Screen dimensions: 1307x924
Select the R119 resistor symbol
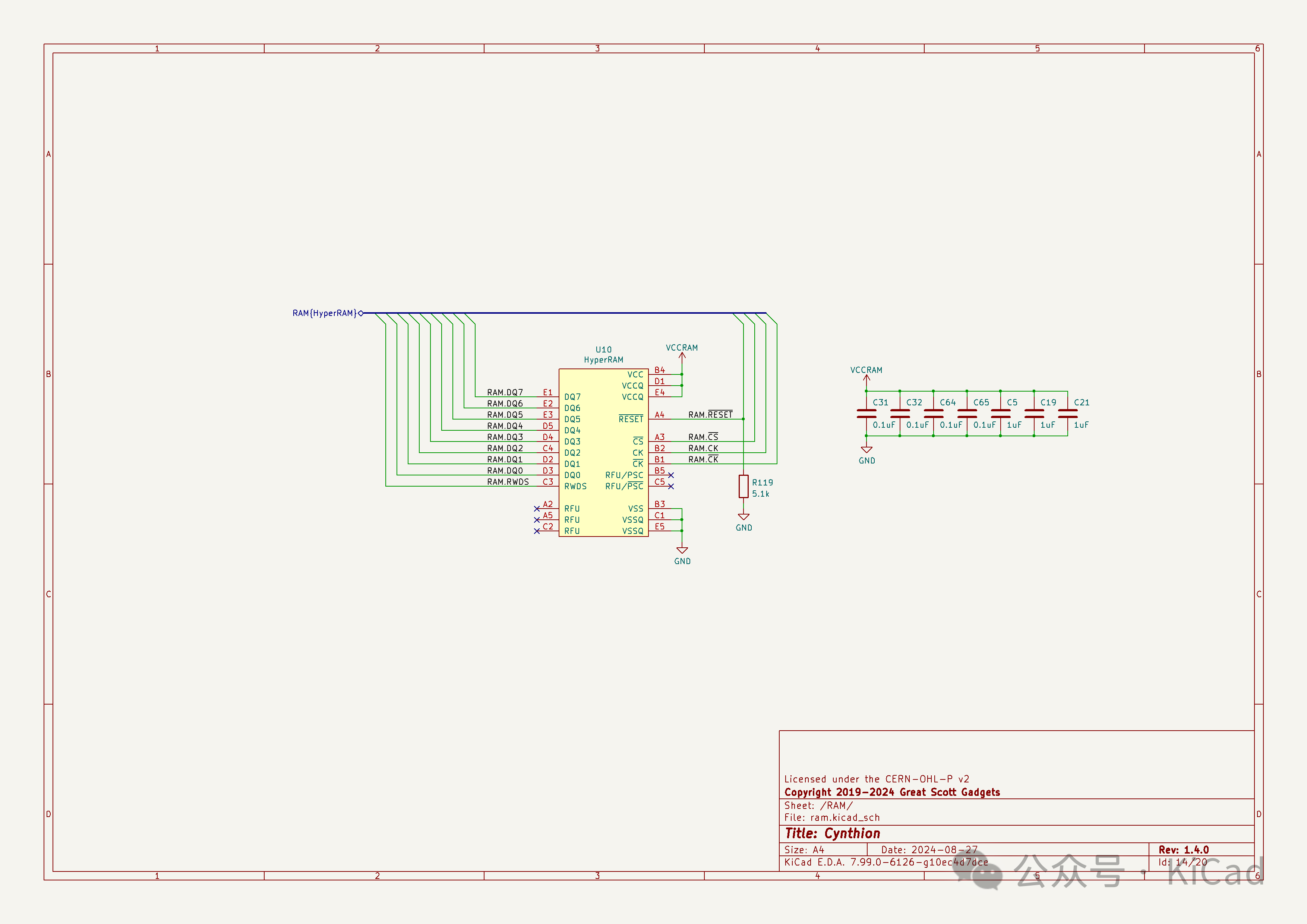click(x=744, y=487)
